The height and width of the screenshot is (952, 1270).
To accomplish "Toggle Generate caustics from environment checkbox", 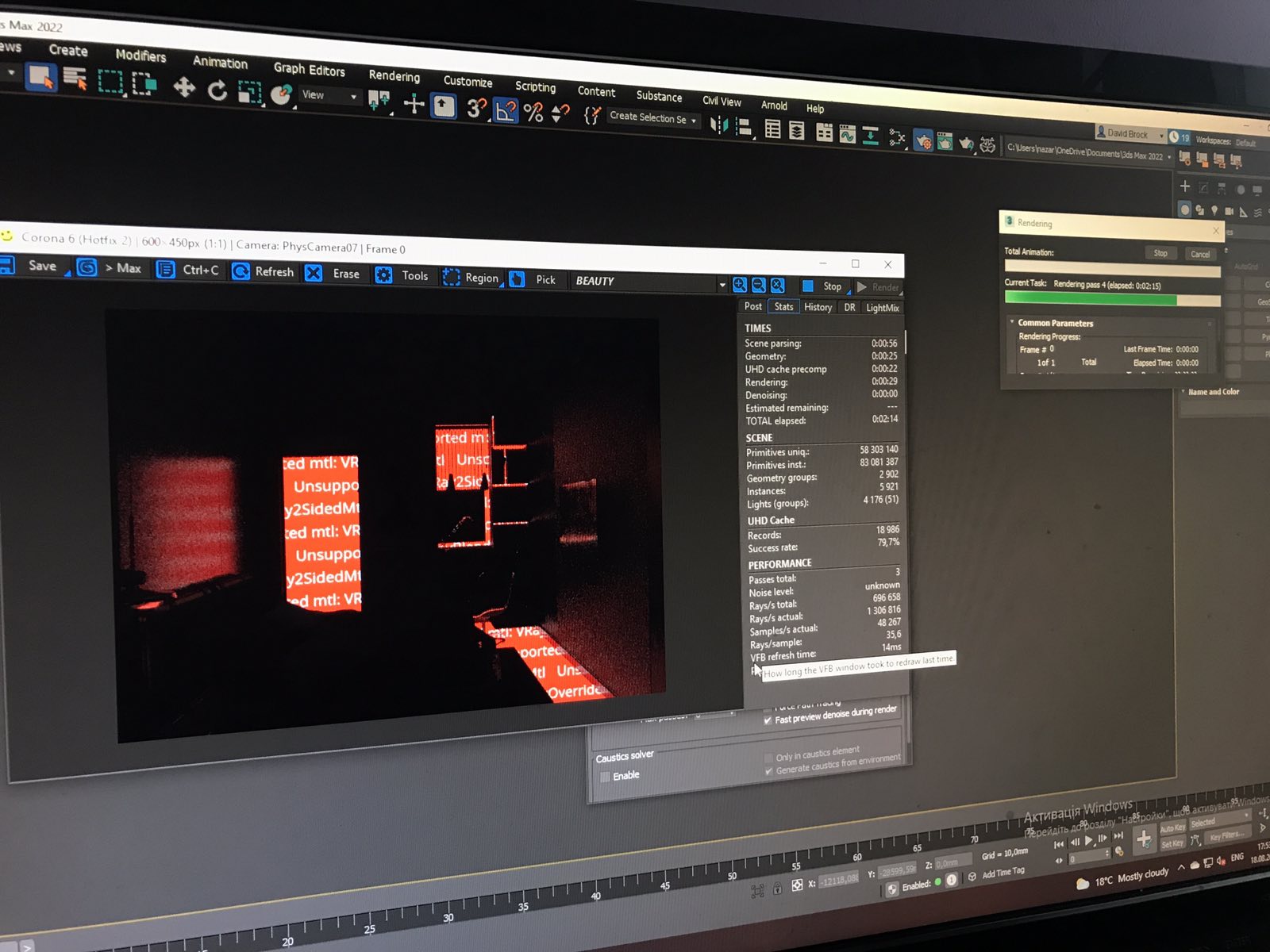I will (x=768, y=770).
